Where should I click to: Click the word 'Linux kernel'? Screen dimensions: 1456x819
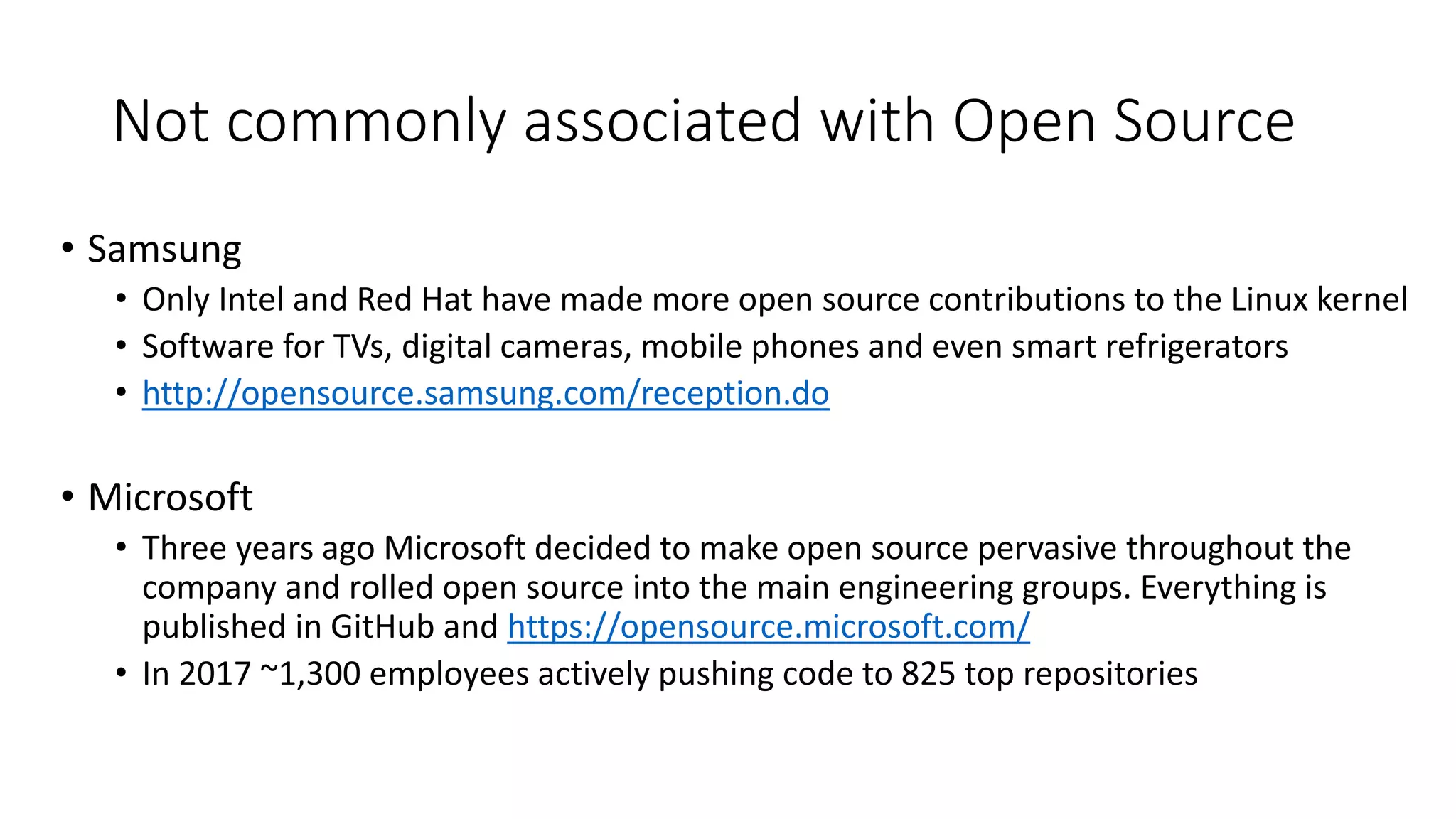point(1319,299)
